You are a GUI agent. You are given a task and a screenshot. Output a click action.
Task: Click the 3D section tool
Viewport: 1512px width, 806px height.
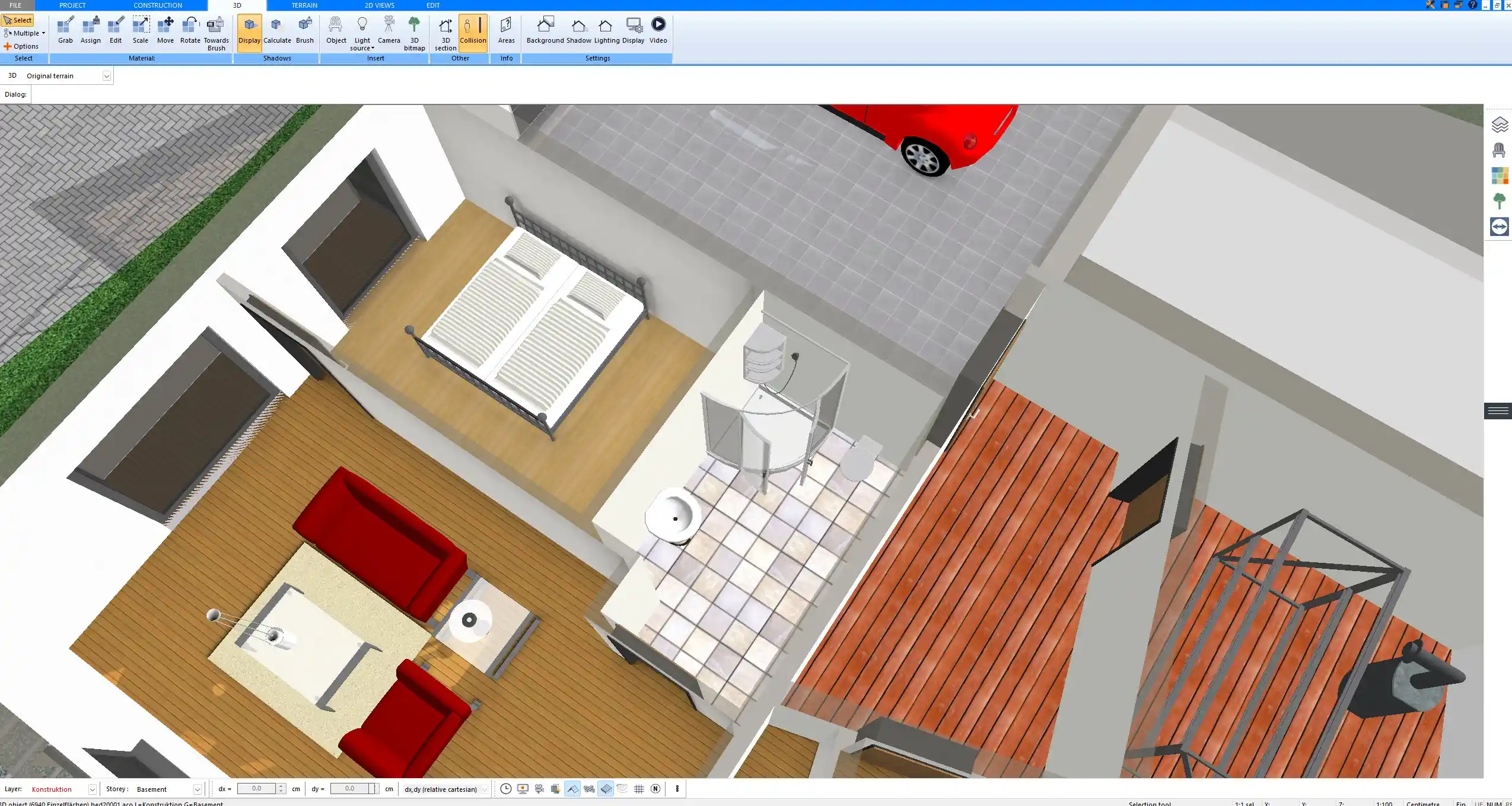tap(445, 34)
